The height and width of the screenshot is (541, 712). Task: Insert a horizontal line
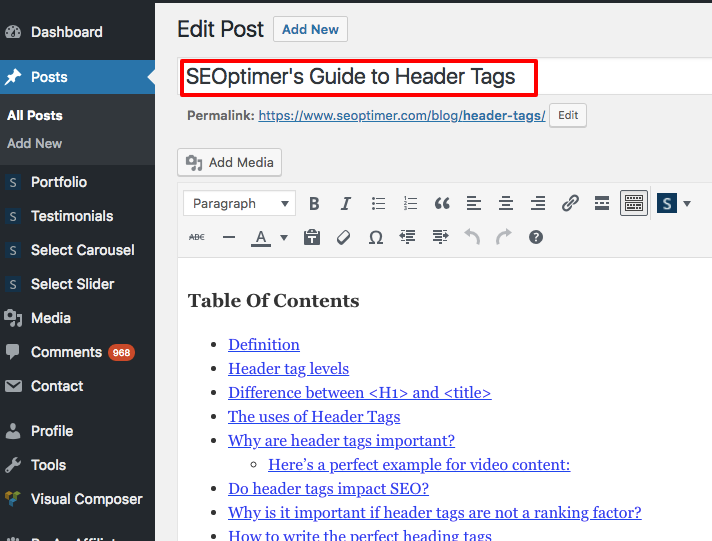[x=229, y=237]
